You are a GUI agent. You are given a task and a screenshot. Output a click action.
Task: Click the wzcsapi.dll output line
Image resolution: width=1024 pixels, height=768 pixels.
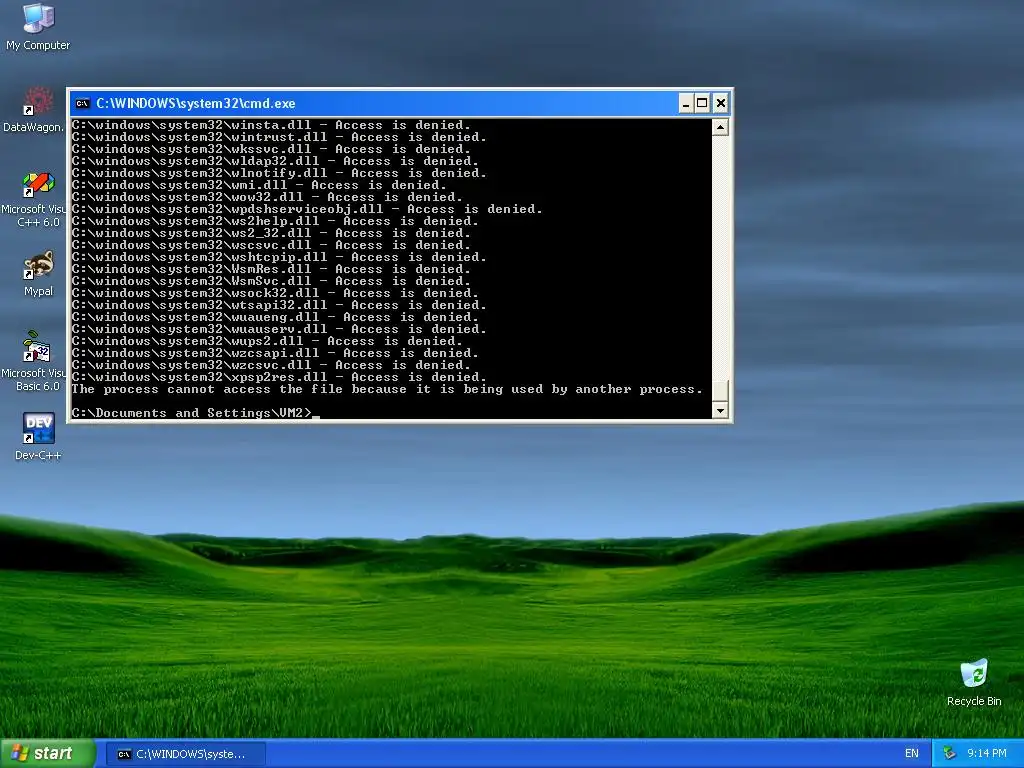tap(275, 353)
